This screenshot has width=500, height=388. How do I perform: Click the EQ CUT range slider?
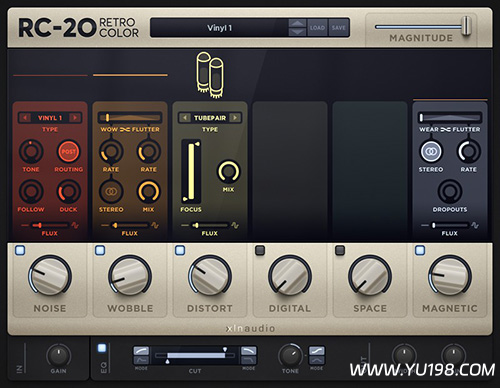195,356
